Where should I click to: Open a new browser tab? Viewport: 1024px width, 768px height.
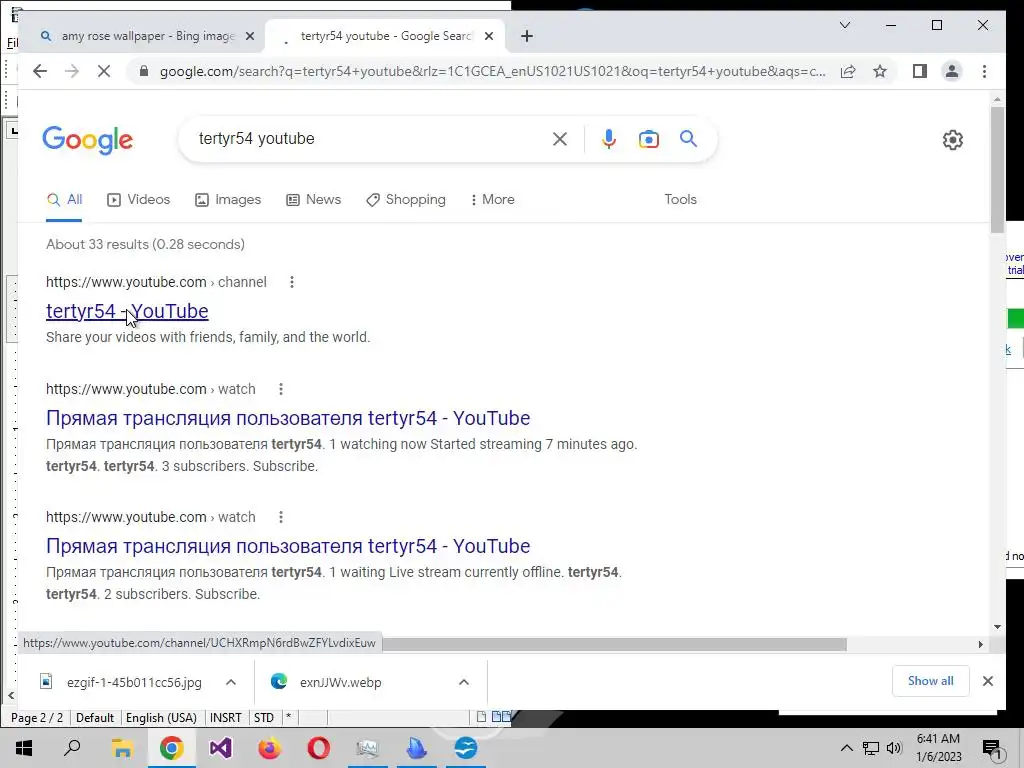[x=527, y=36]
